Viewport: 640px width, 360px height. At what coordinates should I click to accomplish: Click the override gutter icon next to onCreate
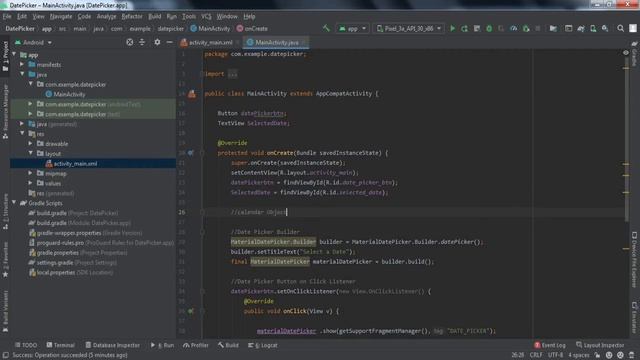coord(191,153)
